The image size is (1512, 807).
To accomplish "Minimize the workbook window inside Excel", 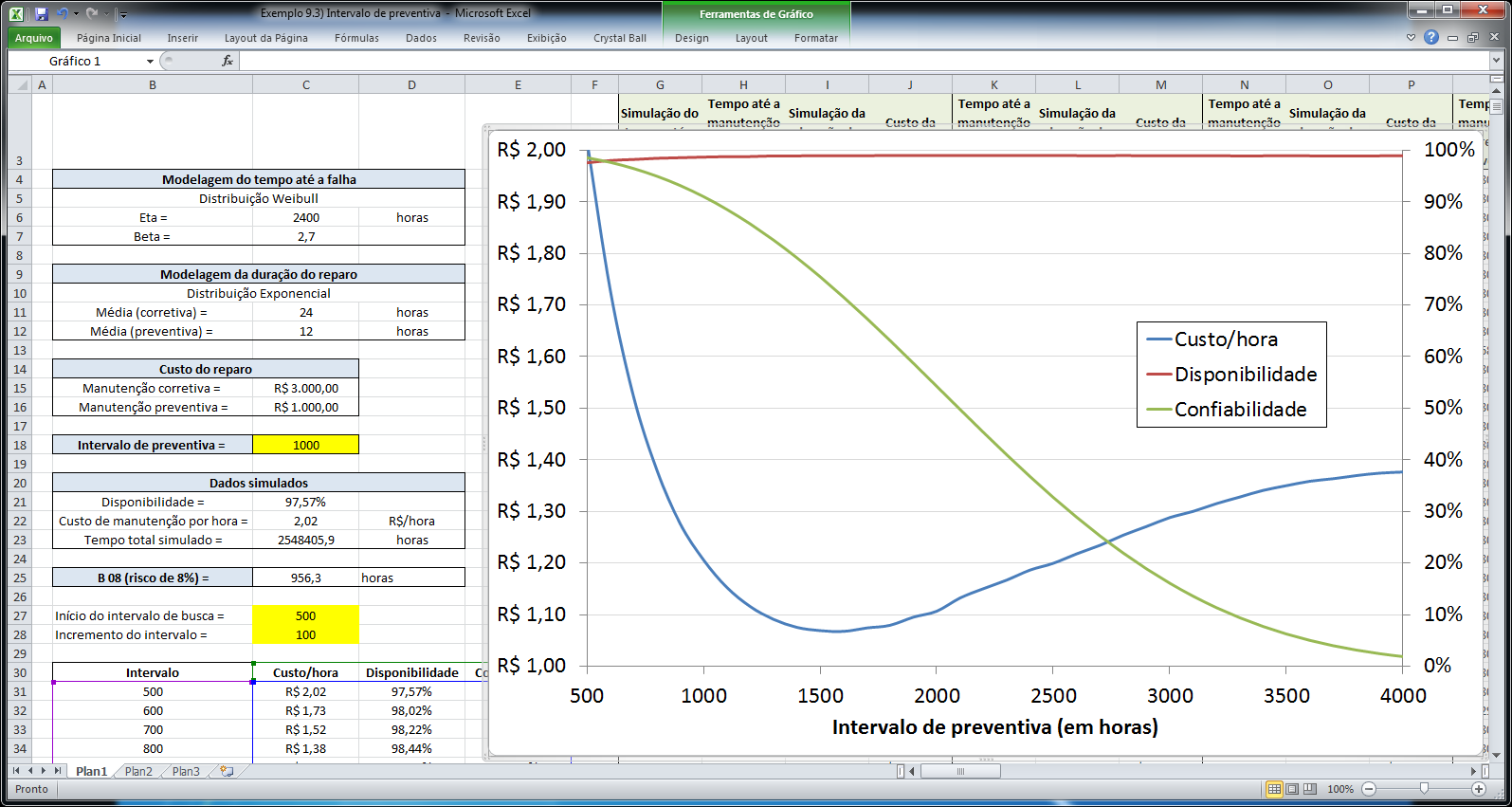I will click(1452, 38).
